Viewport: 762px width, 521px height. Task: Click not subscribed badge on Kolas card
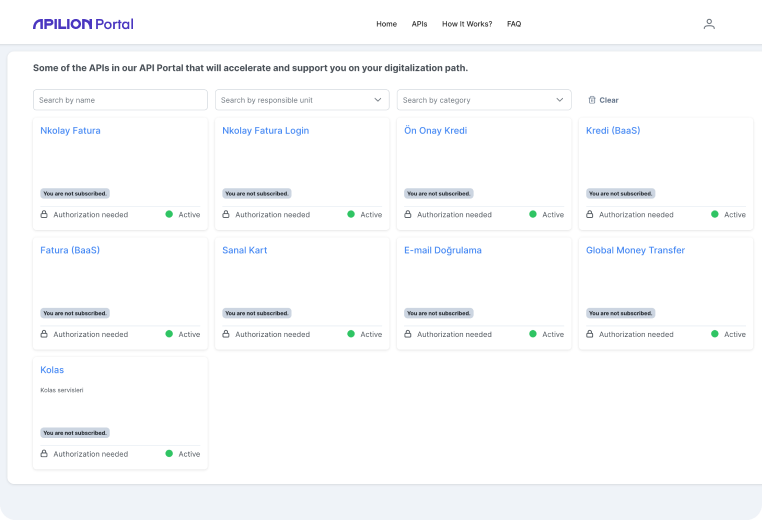click(x=75, y=433)
